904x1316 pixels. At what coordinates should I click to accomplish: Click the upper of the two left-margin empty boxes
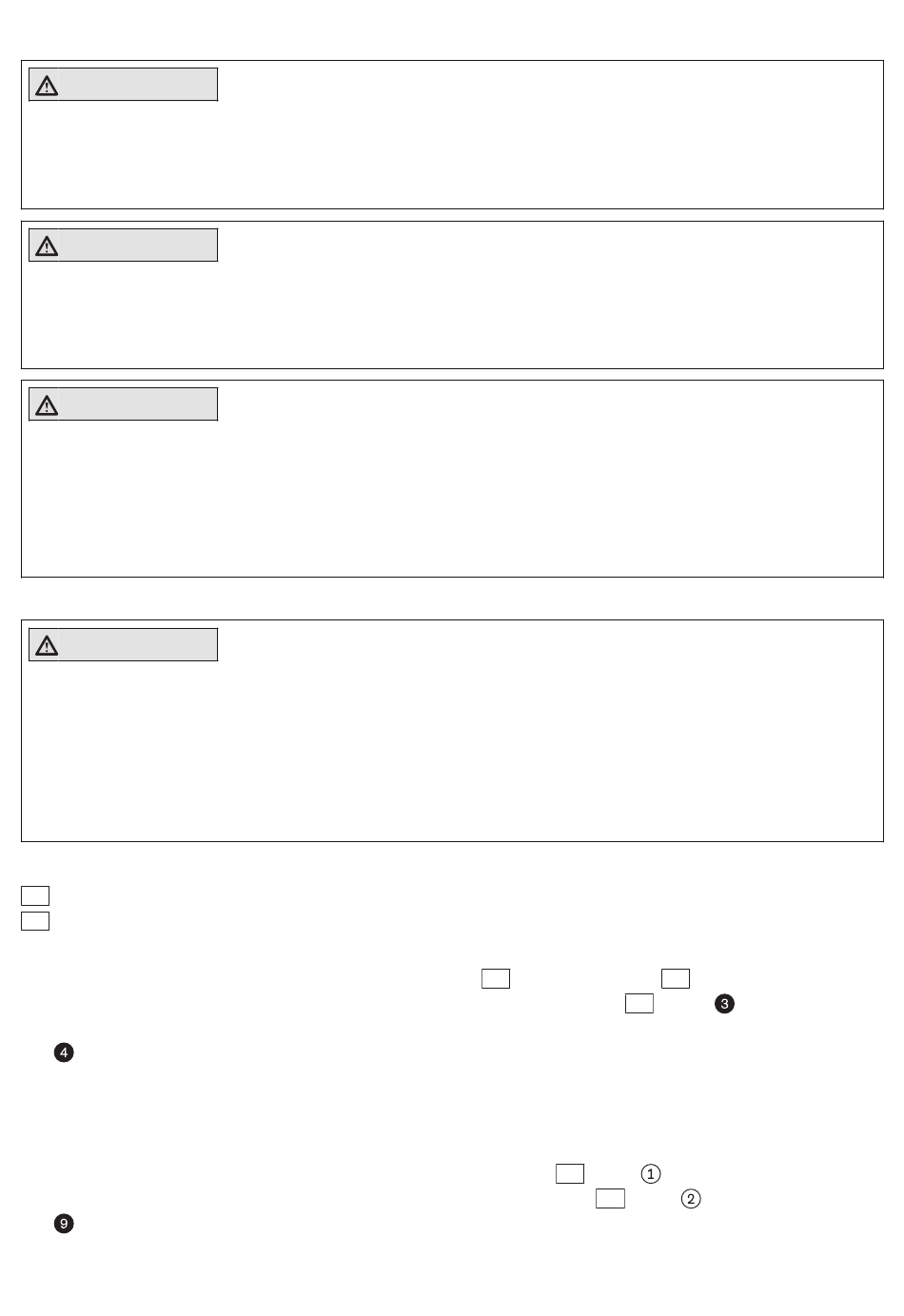pyautogui.click(x=35, y=895)
